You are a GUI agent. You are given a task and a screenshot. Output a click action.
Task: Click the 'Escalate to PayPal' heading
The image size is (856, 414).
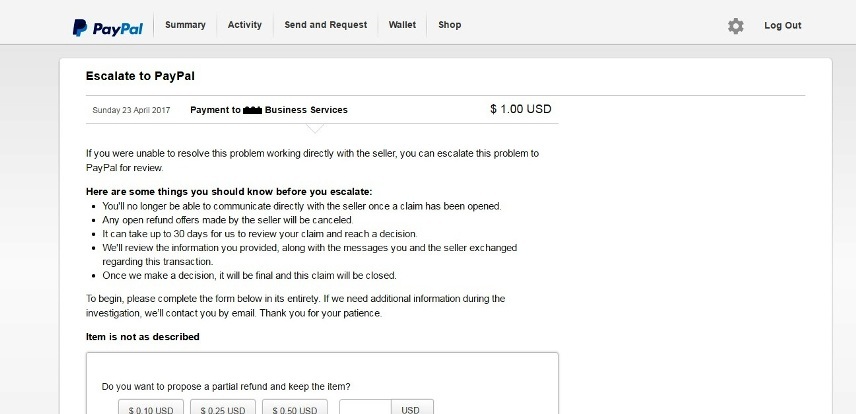coord(140,76)
